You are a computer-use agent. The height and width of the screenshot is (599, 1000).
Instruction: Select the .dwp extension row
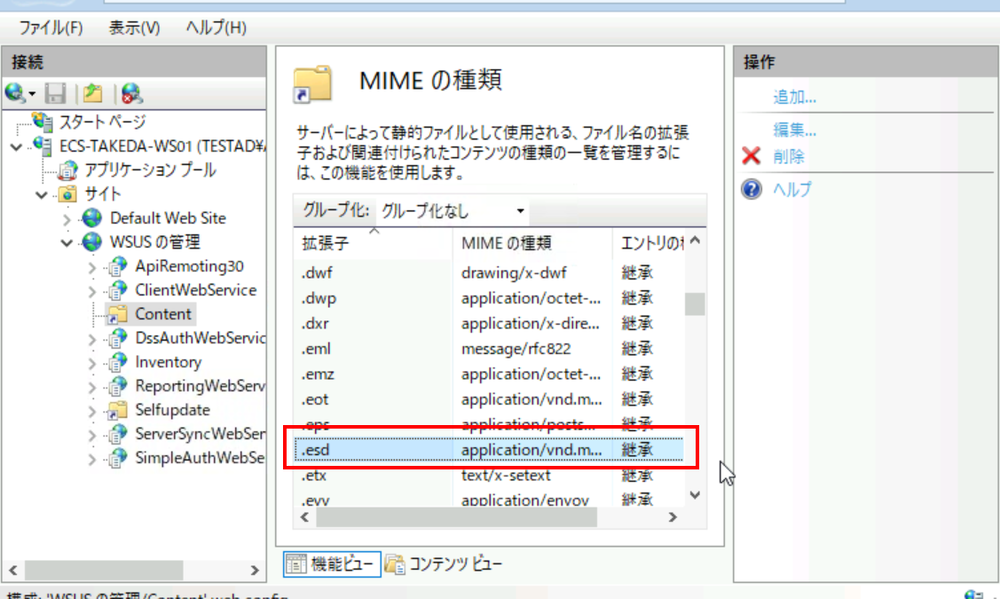tap(489, 298)
